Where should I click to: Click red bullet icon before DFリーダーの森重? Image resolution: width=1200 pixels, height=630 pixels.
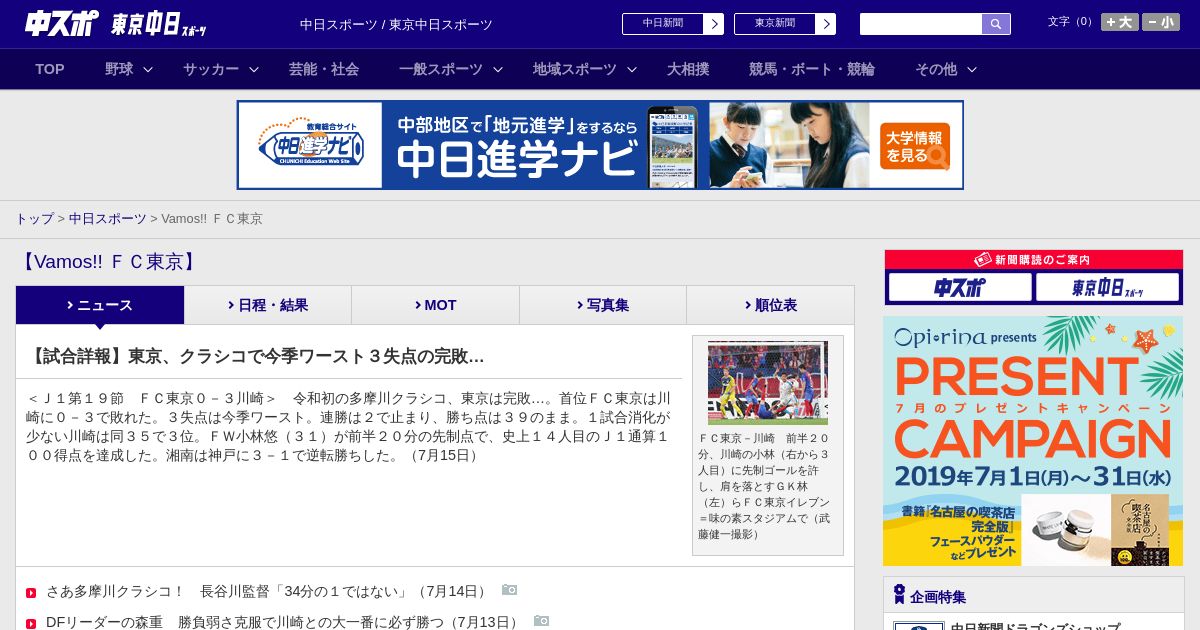pos(31,623)
